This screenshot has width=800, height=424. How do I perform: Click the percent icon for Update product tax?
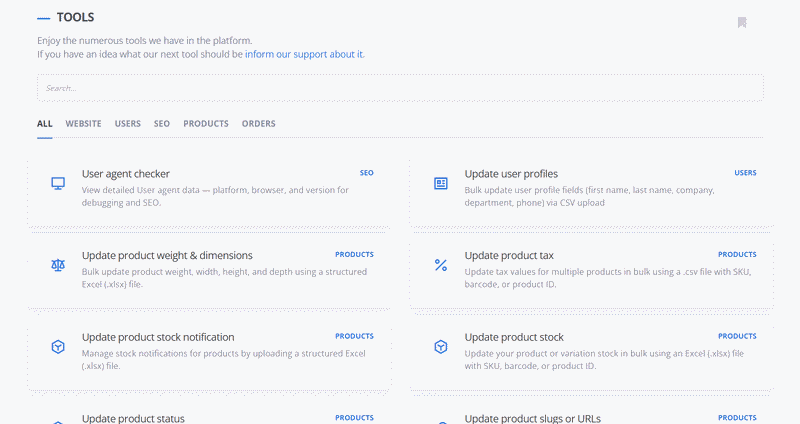coord(441,265)
